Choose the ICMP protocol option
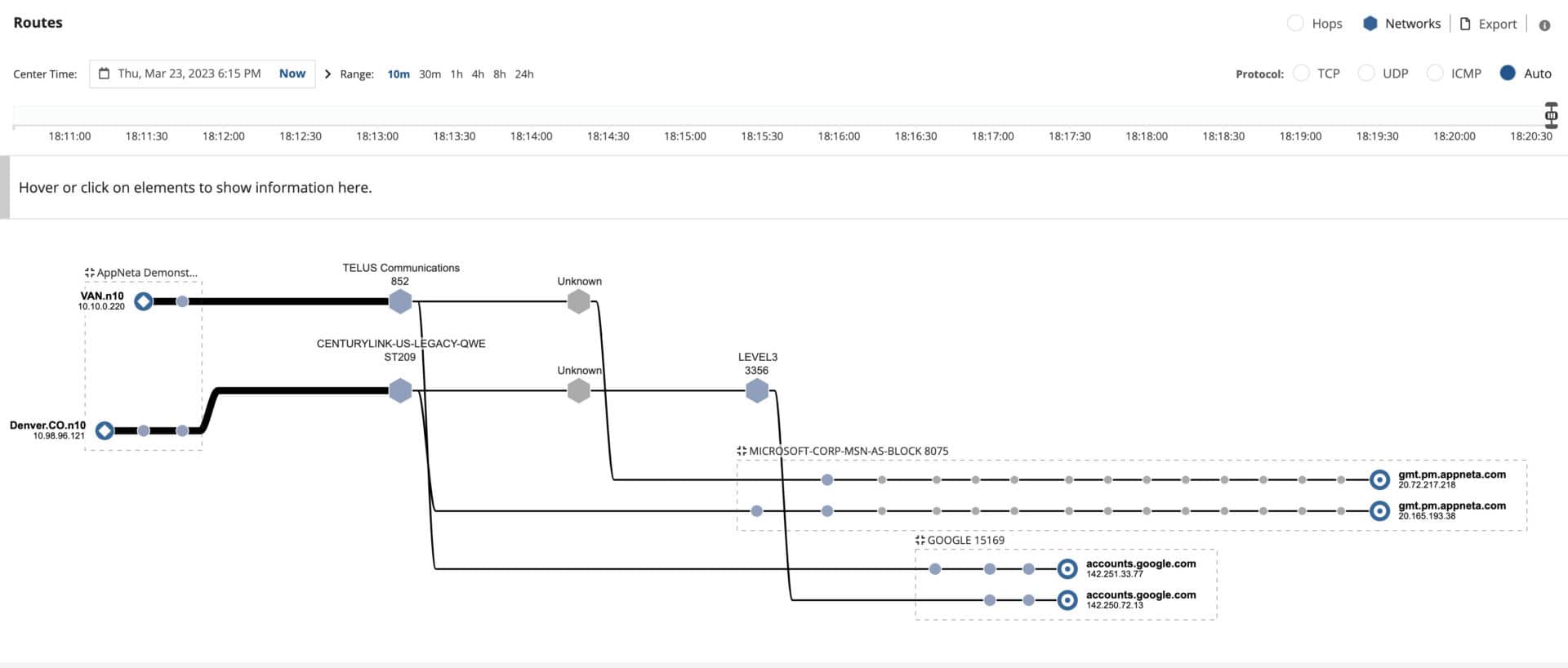 1435,73
